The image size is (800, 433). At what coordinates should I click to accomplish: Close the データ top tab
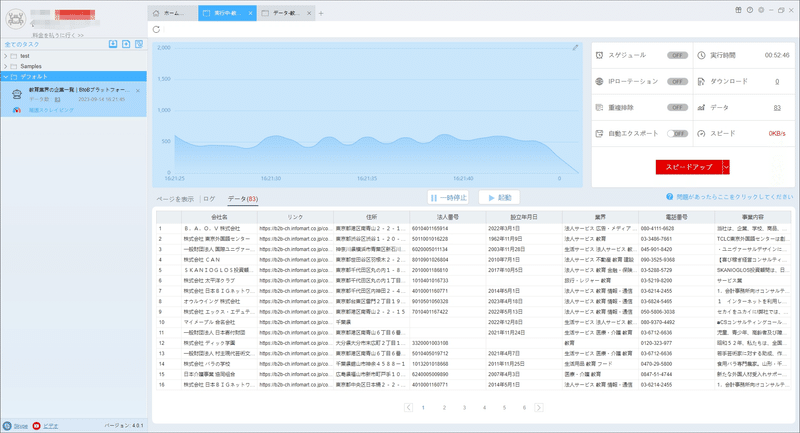tap(309, 13)
